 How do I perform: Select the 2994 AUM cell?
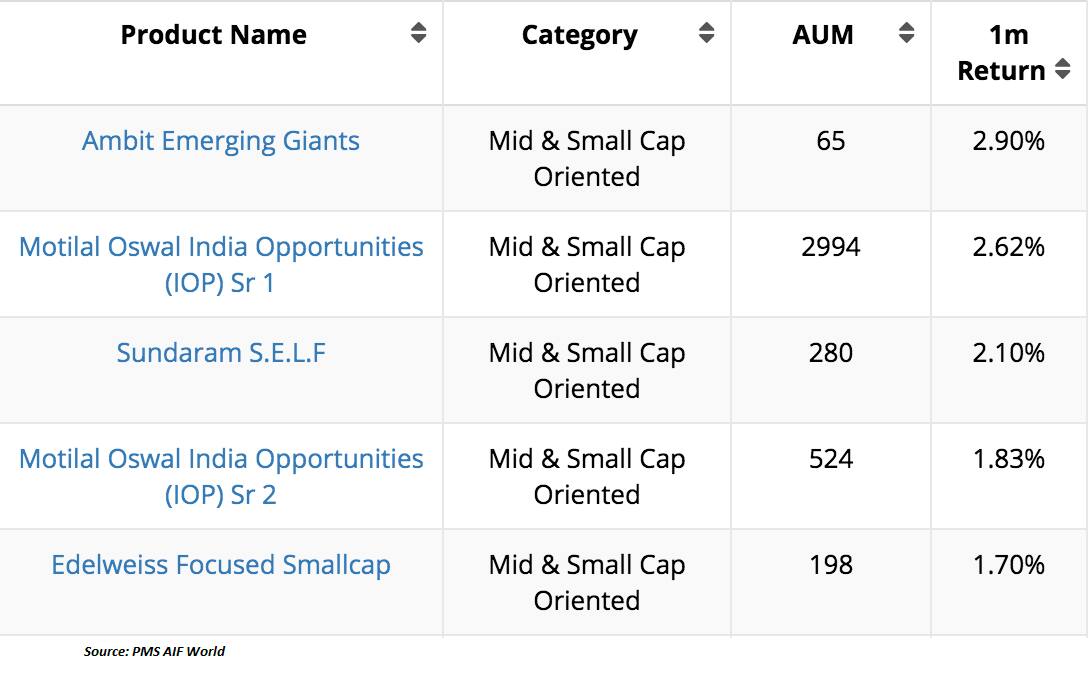[x=831, y=247]
